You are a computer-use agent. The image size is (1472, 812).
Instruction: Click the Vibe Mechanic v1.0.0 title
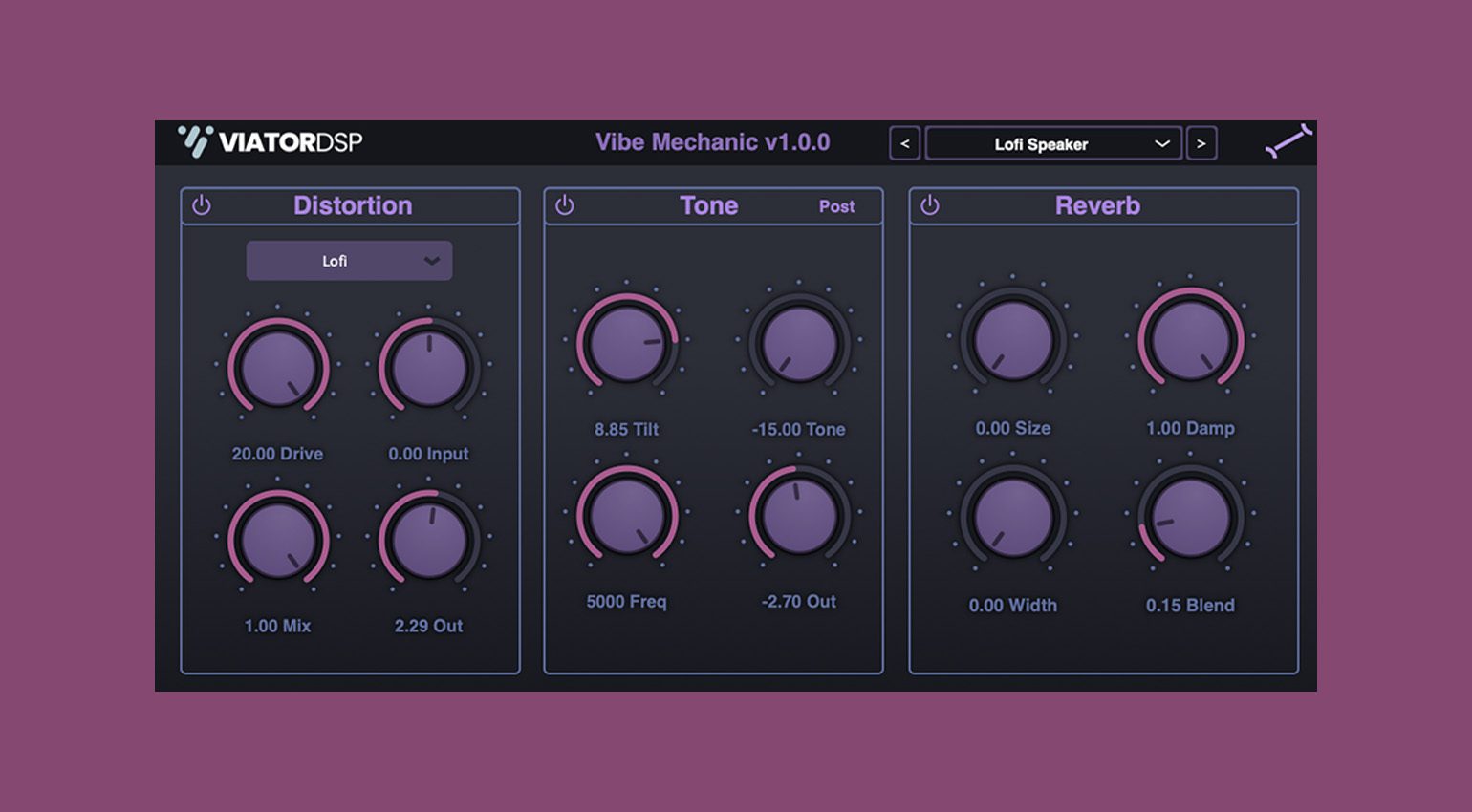point(712,142)
